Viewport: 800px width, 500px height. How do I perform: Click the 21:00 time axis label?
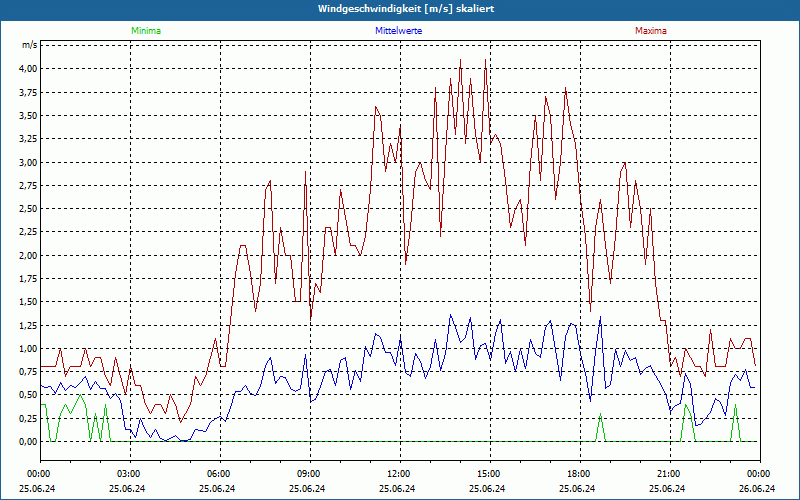tap(670, 474)
